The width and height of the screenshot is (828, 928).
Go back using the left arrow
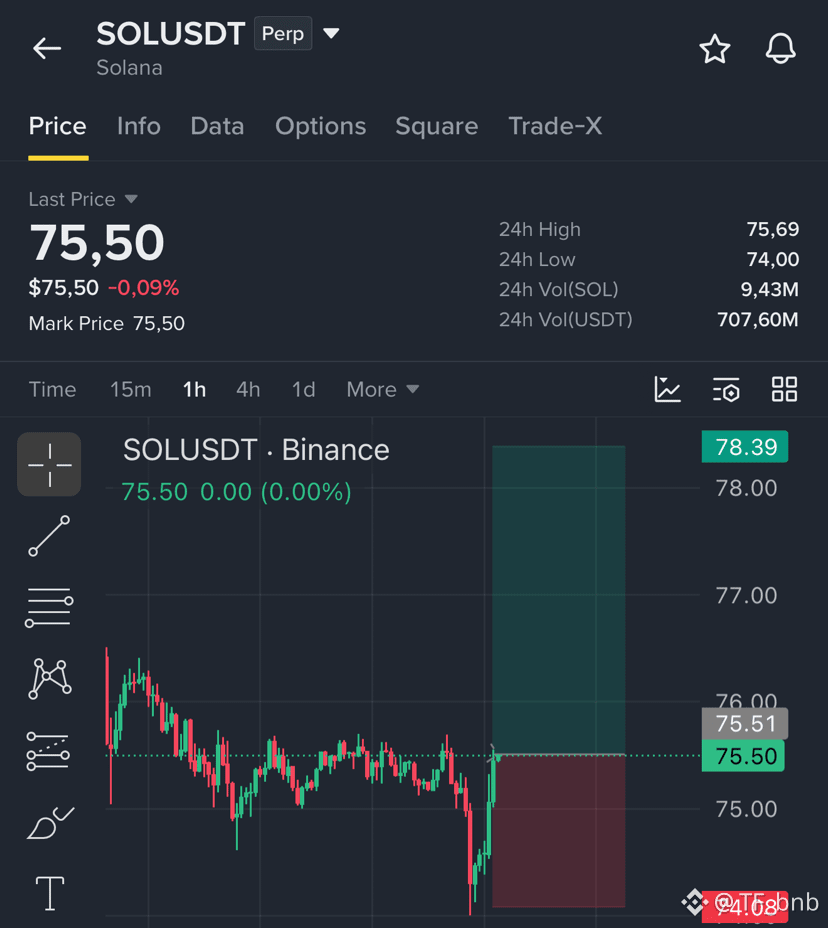pos(47,49)
